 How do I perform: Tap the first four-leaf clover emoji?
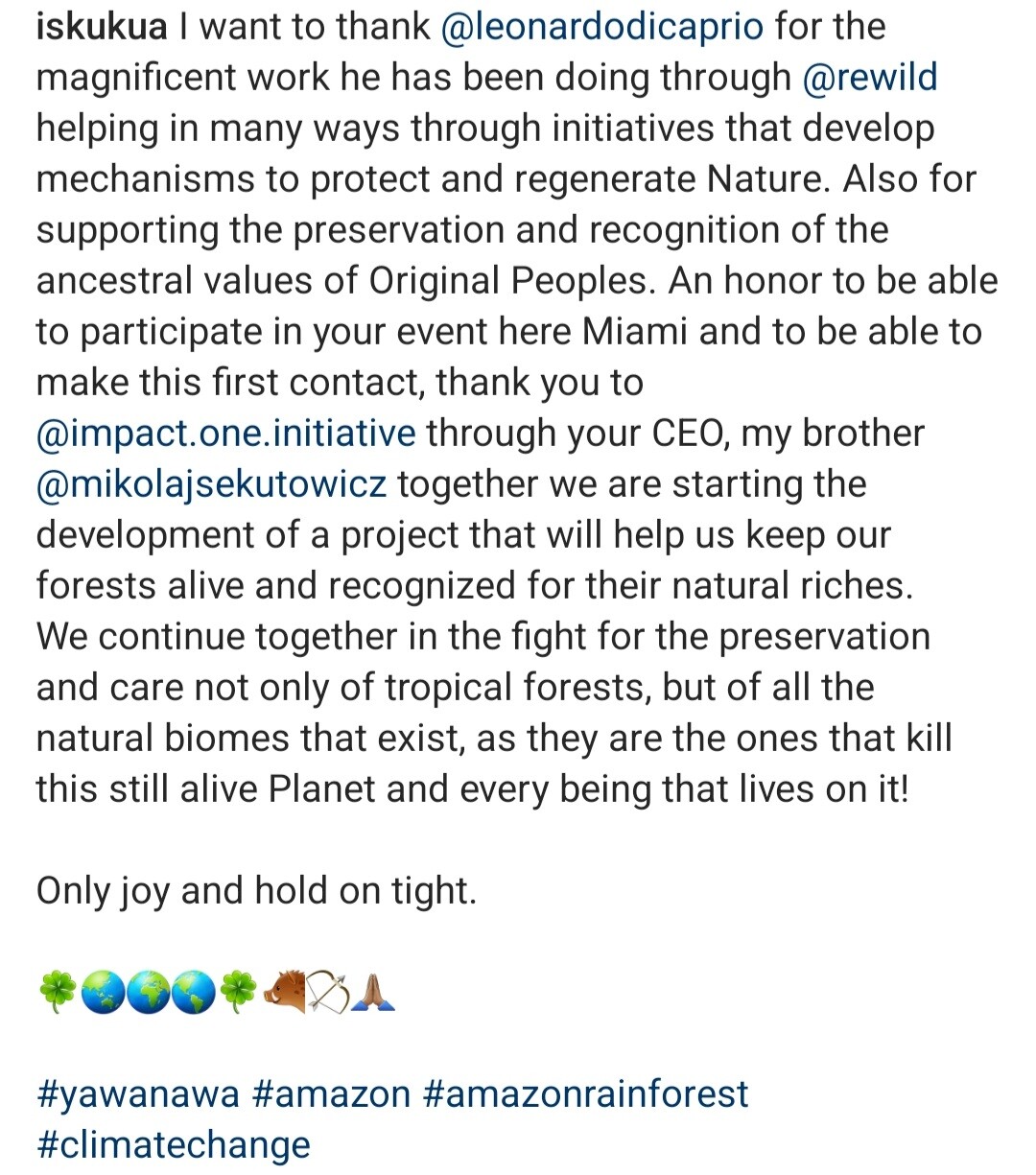58,993
